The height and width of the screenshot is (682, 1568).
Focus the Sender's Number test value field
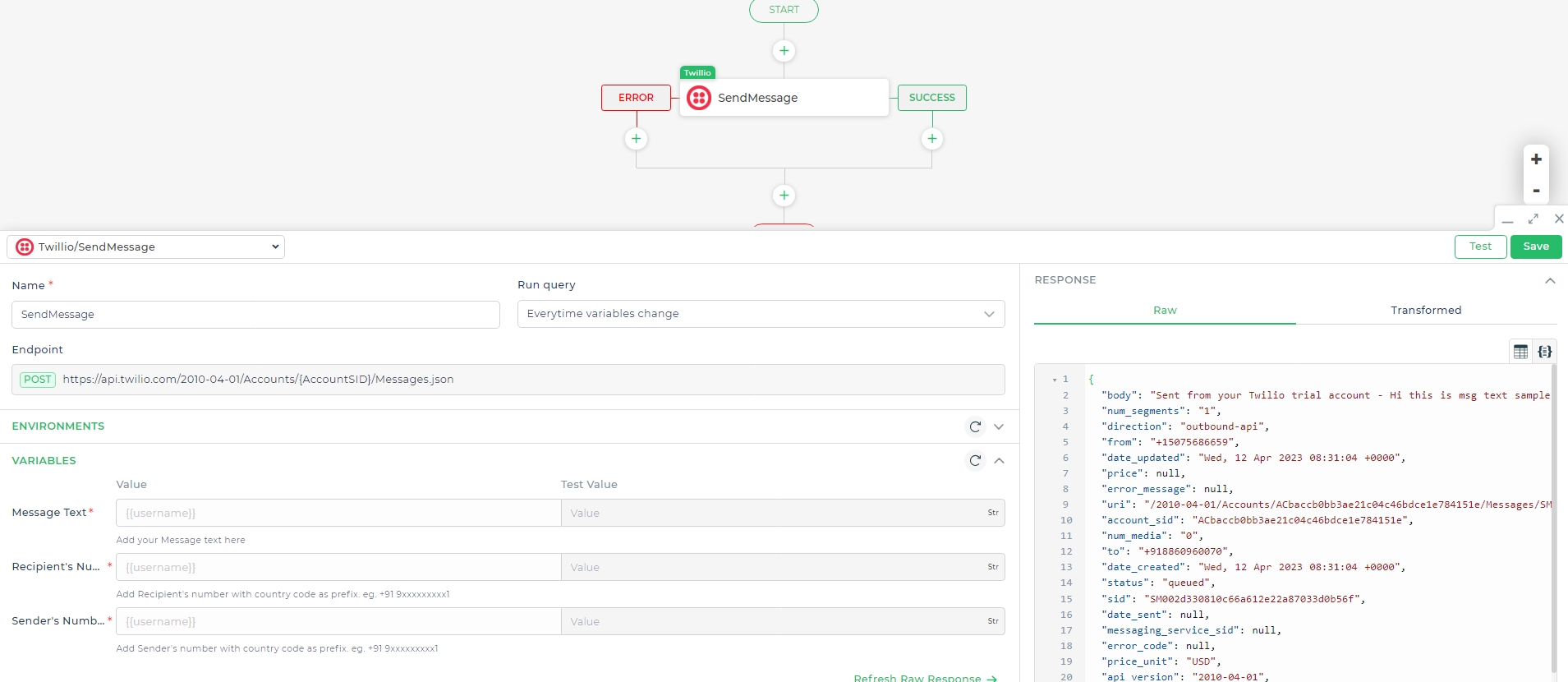pos(783,621)
